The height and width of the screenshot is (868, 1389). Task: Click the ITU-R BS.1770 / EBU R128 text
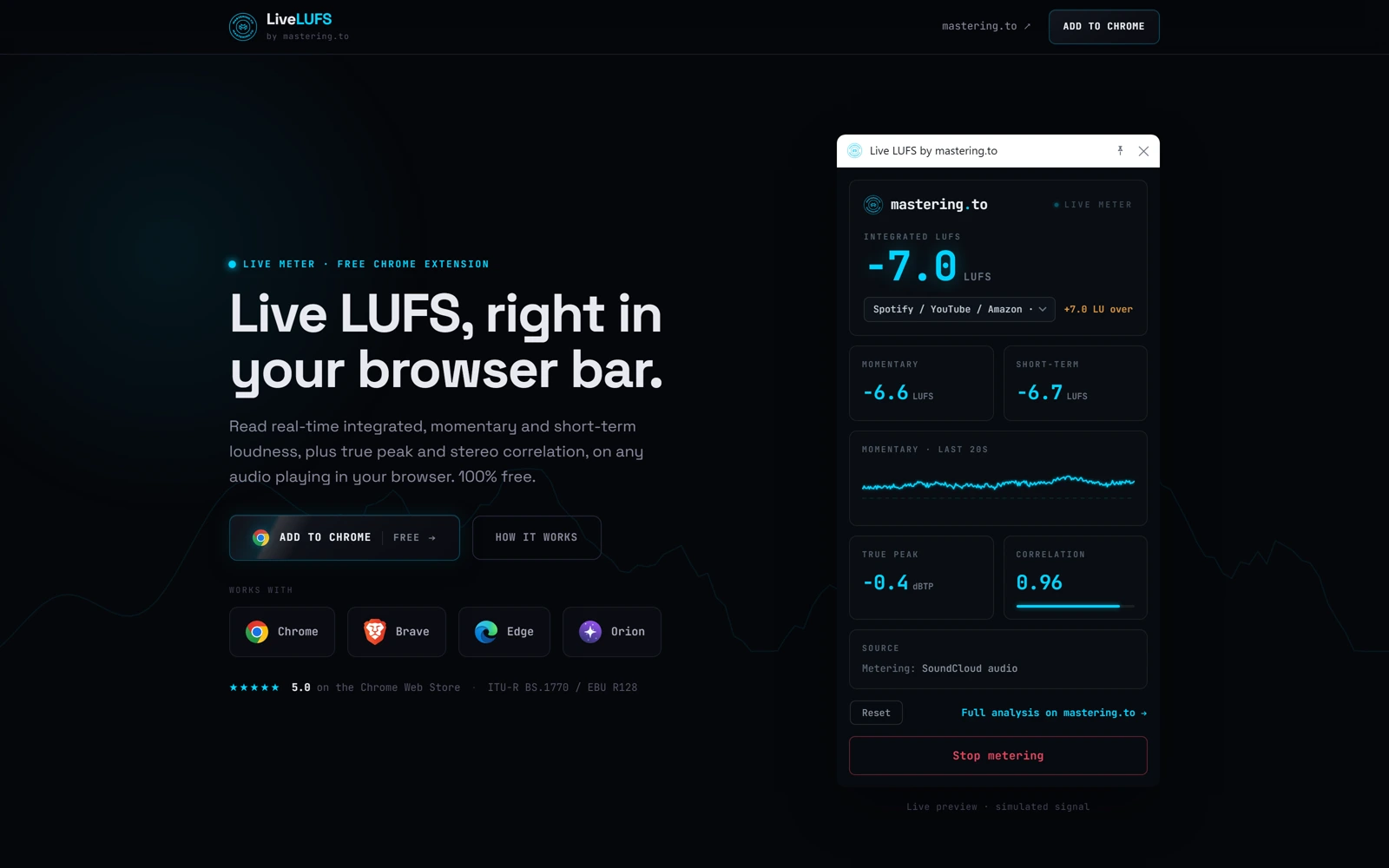coord(563,687)
